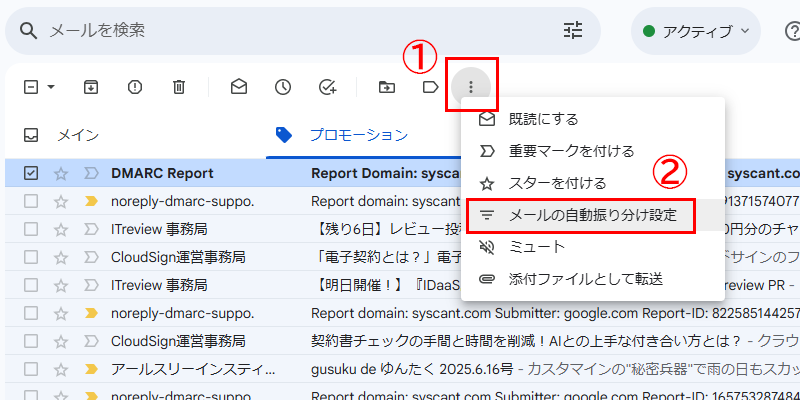
Task: Click the Add to tasks icon
Action: click(327, 87)
